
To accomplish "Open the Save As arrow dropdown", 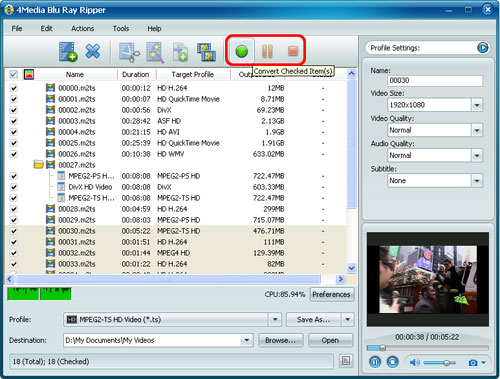I will point(348,319).
